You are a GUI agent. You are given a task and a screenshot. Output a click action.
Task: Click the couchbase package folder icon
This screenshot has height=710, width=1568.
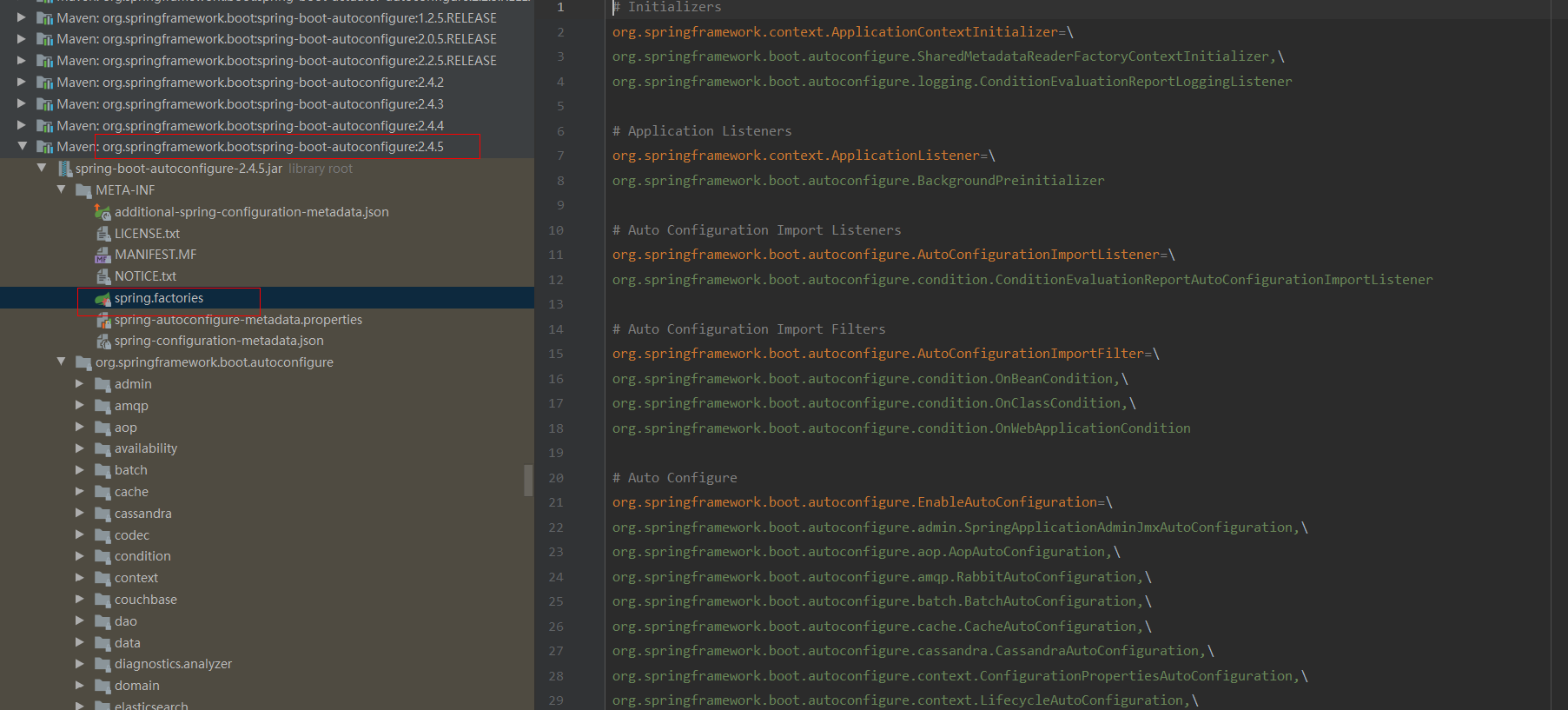tap(103, 600)
